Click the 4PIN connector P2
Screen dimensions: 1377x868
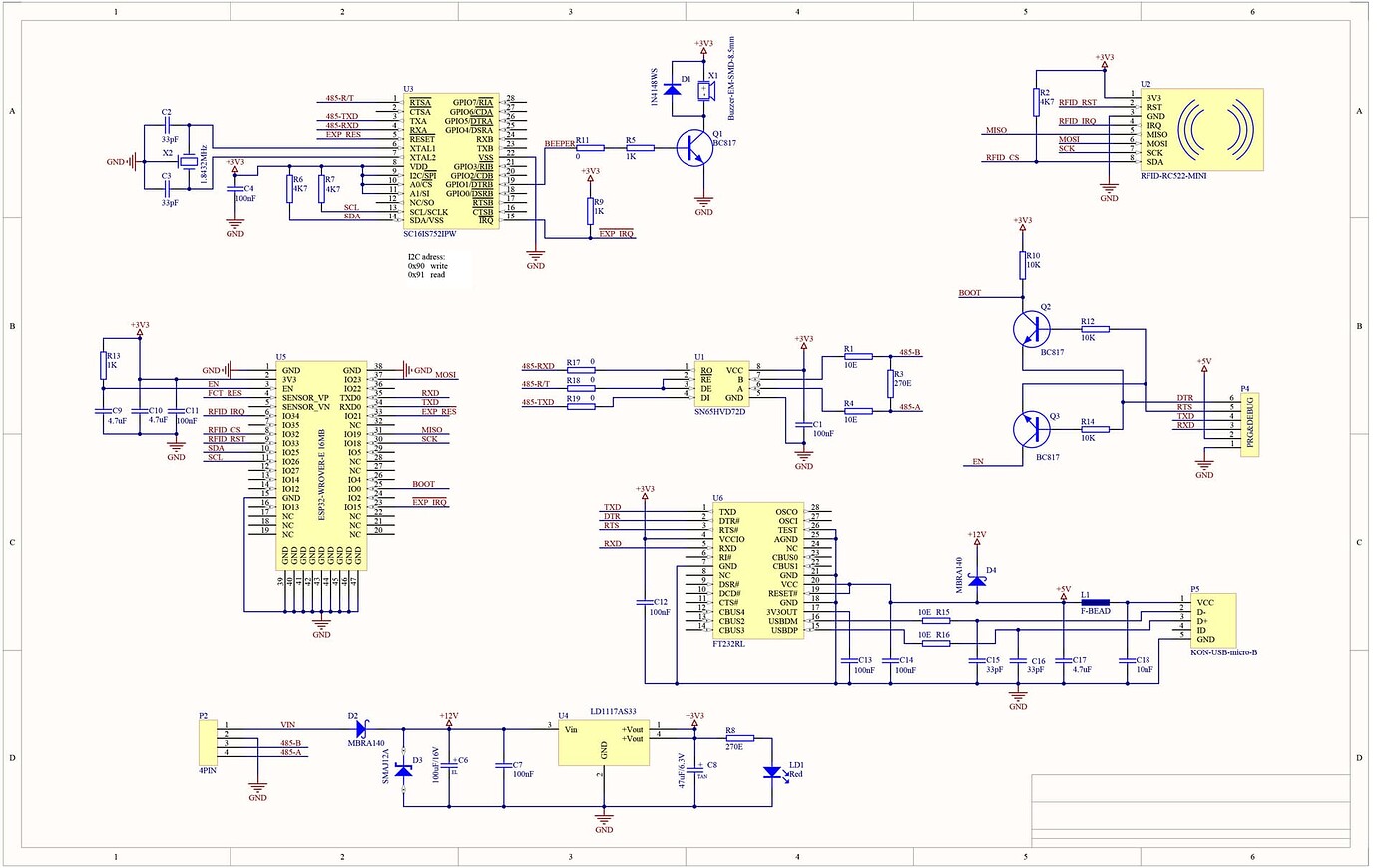click(x=207, y=743)
